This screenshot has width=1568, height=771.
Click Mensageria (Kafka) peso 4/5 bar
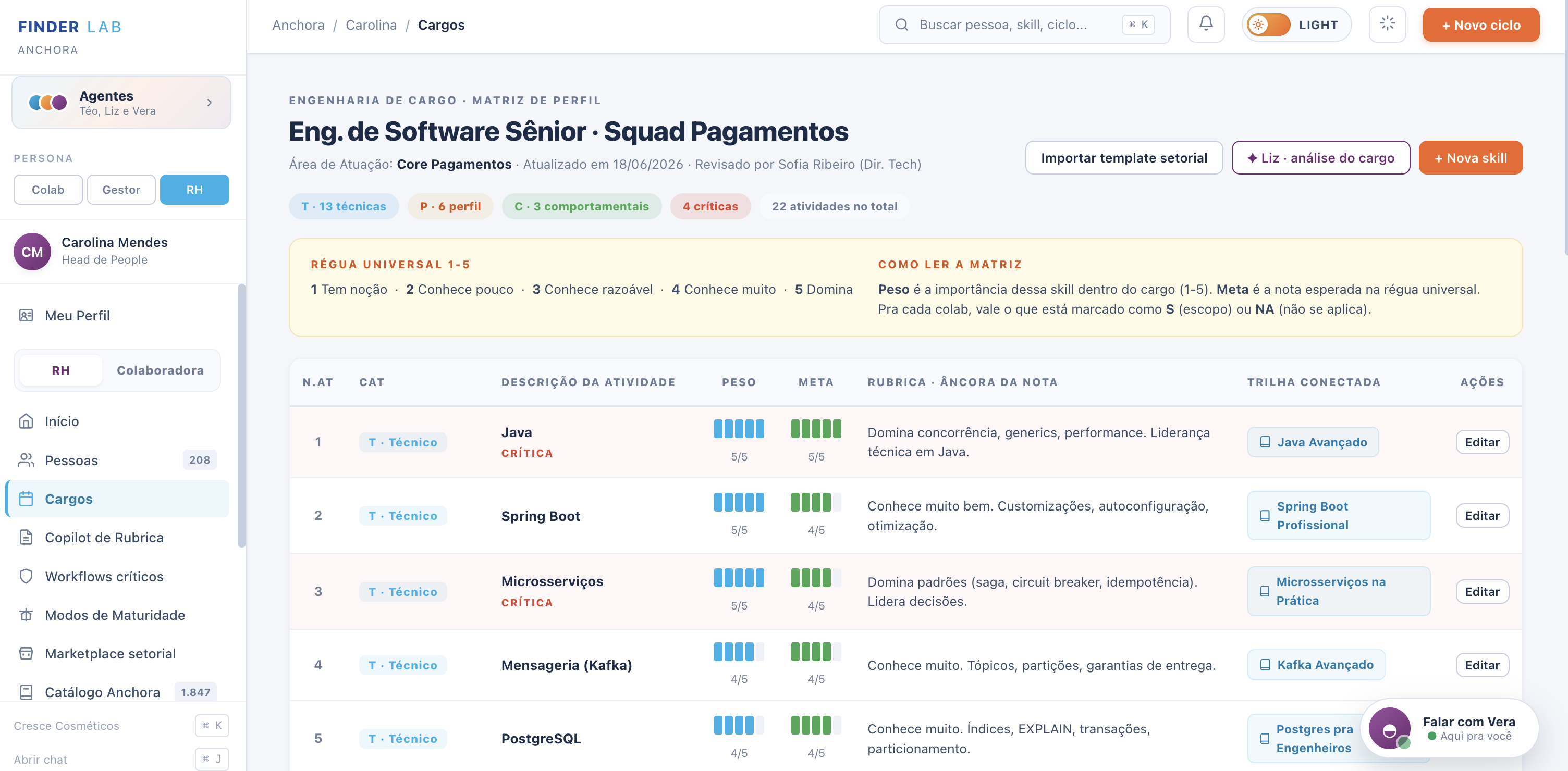pos(738,651)
